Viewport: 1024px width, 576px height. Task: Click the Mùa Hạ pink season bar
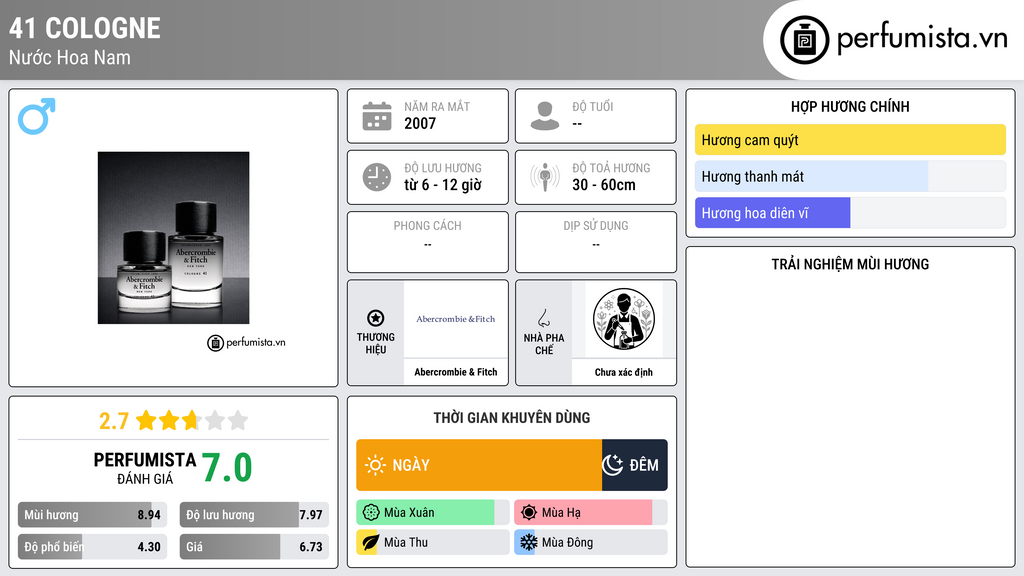coord(590,513)
